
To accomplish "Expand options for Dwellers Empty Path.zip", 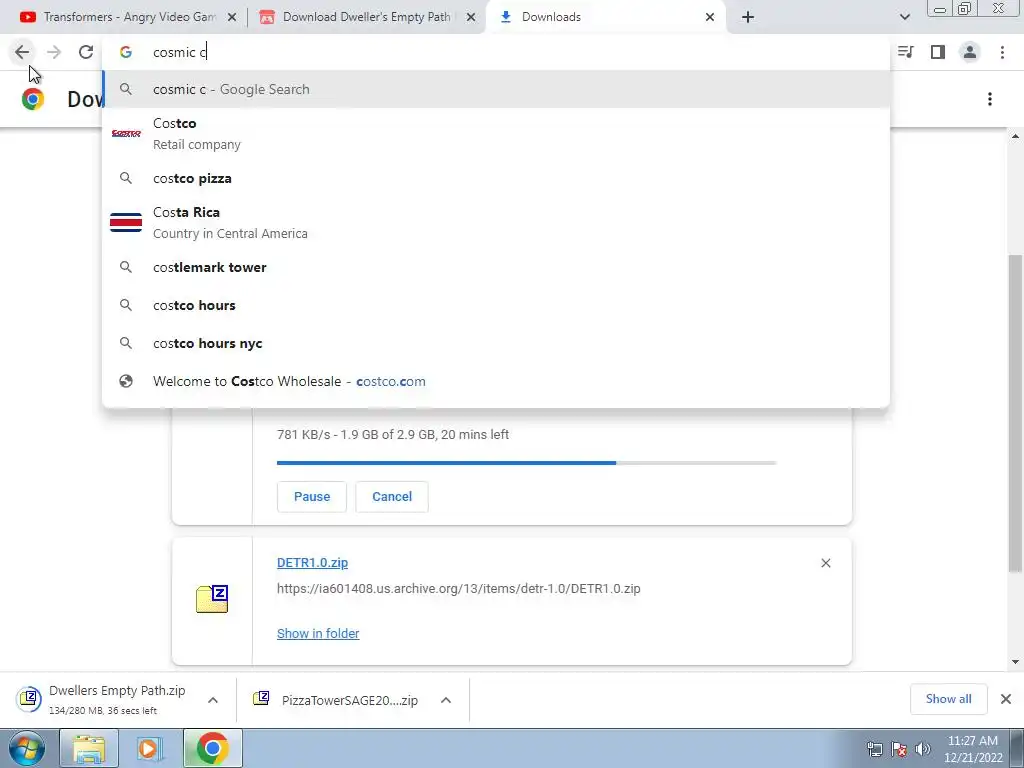I will click(x=213, y=700).
